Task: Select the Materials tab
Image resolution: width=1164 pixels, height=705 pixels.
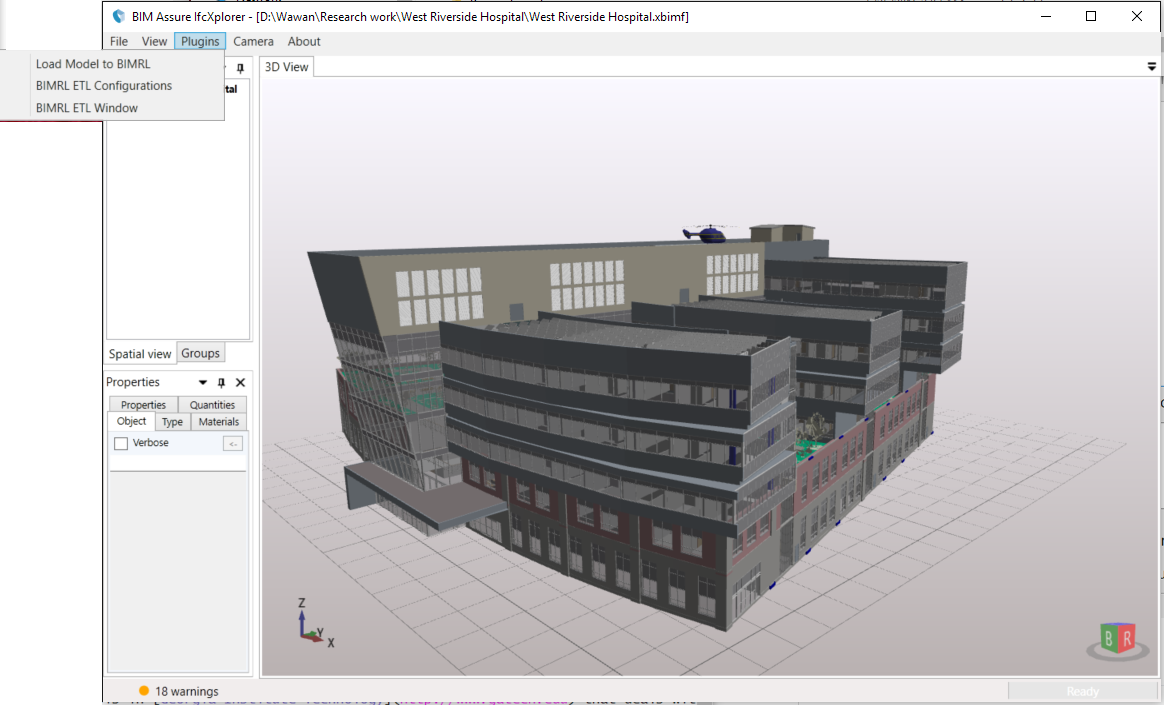Action: [219, 422]
